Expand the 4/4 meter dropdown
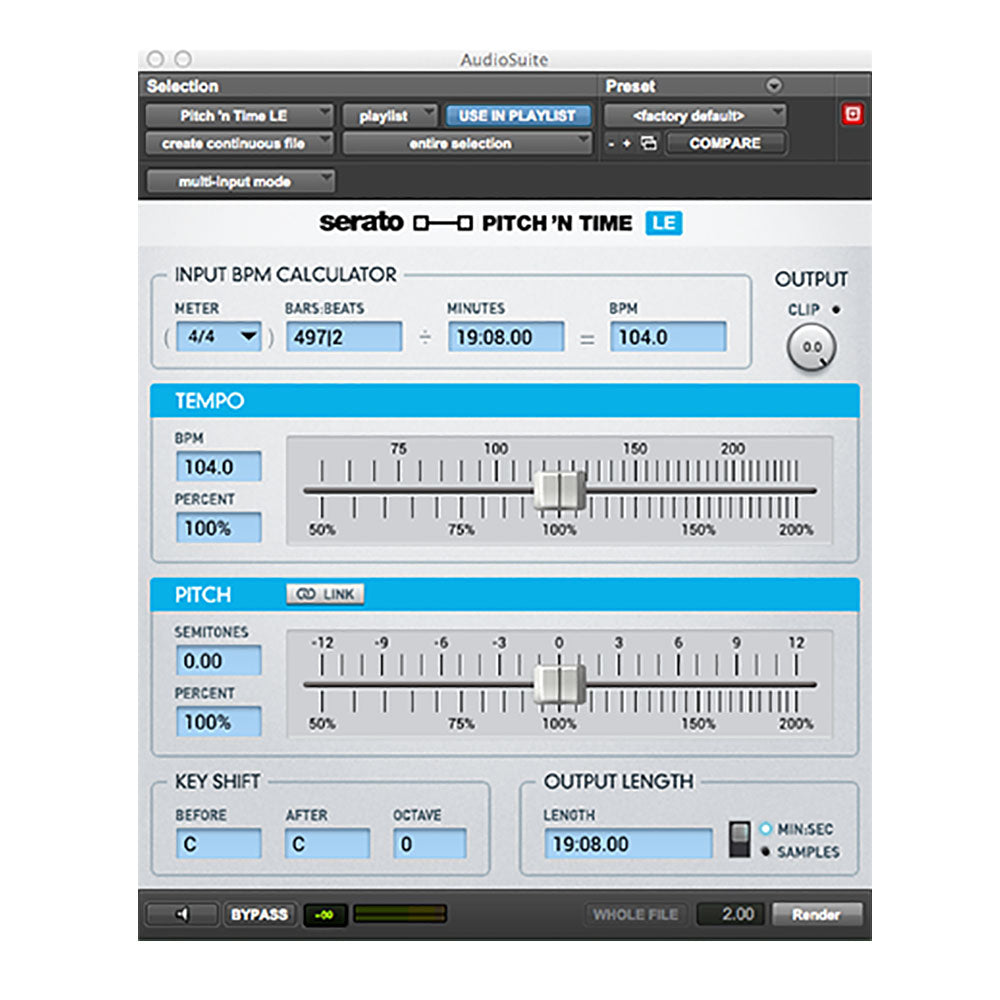Viewport: 1000px width, 1000px height. pos(218,337)
